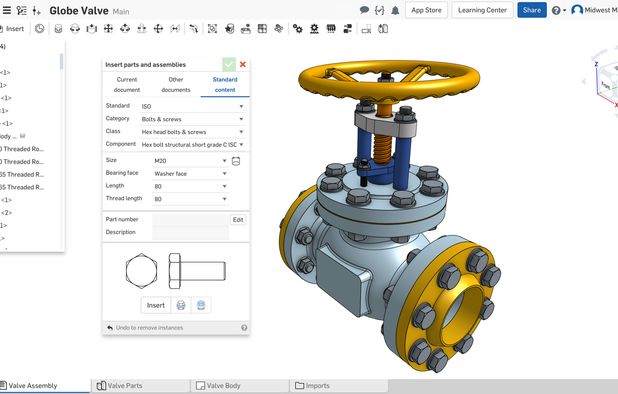Open the Thread length dropdown
This screenshot has width=618, height=394.
pos(191,199)
